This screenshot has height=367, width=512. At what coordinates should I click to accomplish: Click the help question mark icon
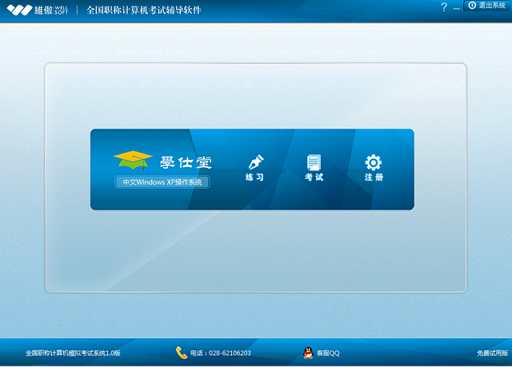[x=444, y=7]
